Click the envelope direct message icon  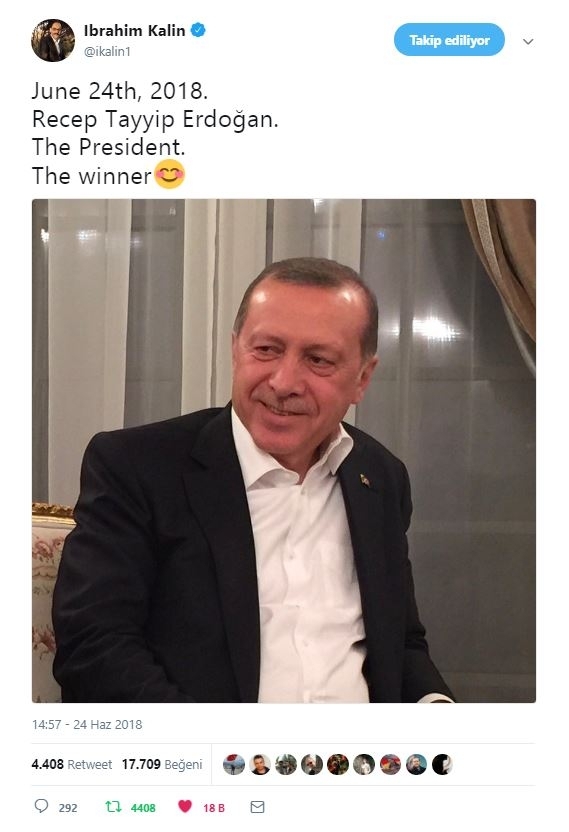[x=257, y=807]
